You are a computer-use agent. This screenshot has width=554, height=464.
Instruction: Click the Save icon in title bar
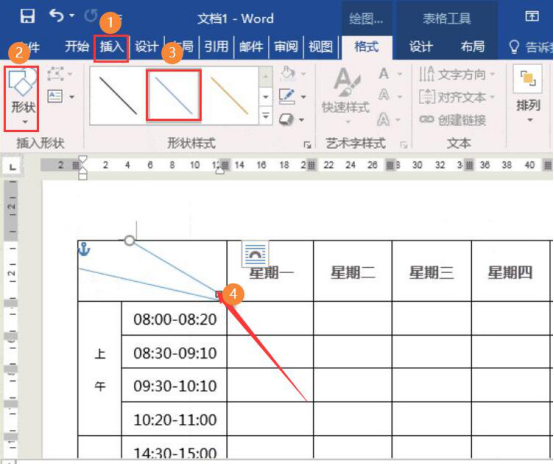click(x=27, y=16)
